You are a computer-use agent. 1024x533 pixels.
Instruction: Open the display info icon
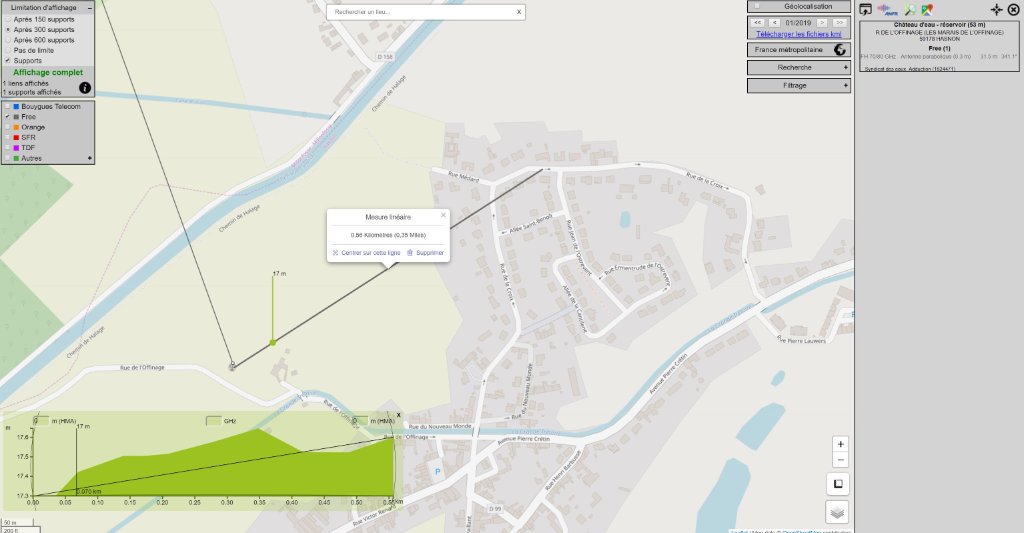85,88
